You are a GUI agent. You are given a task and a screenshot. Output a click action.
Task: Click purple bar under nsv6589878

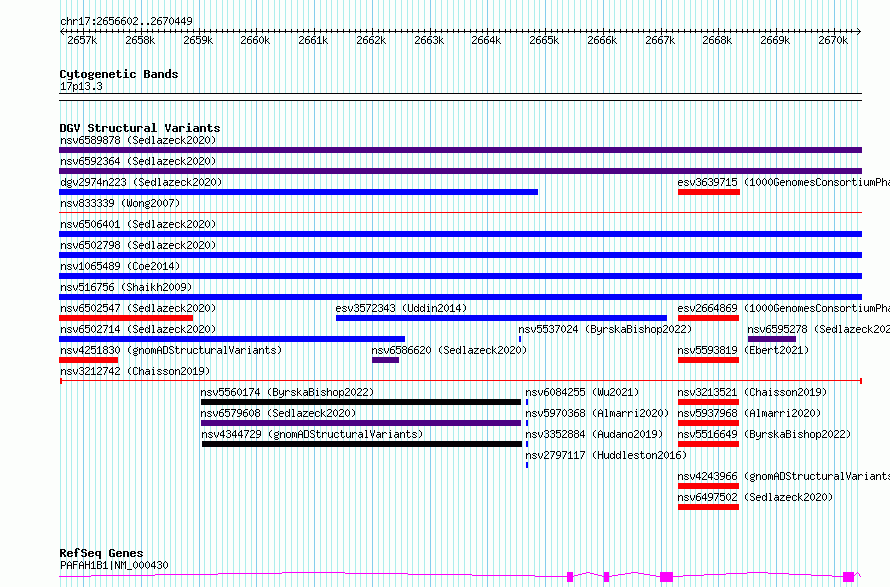coord(460,150)
